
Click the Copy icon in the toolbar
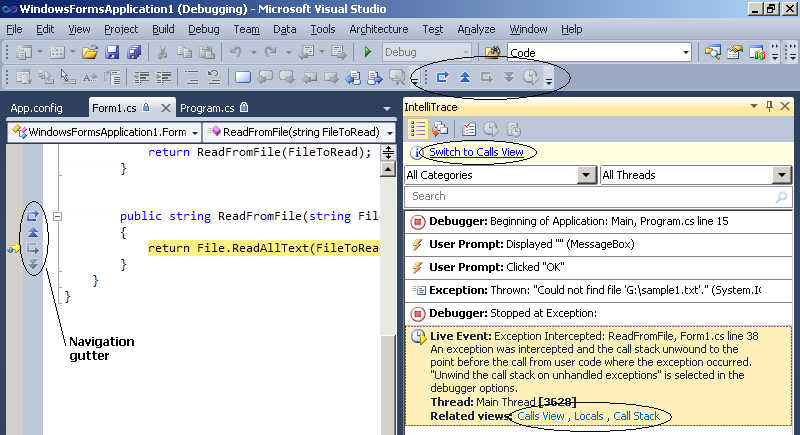[184, 52]
